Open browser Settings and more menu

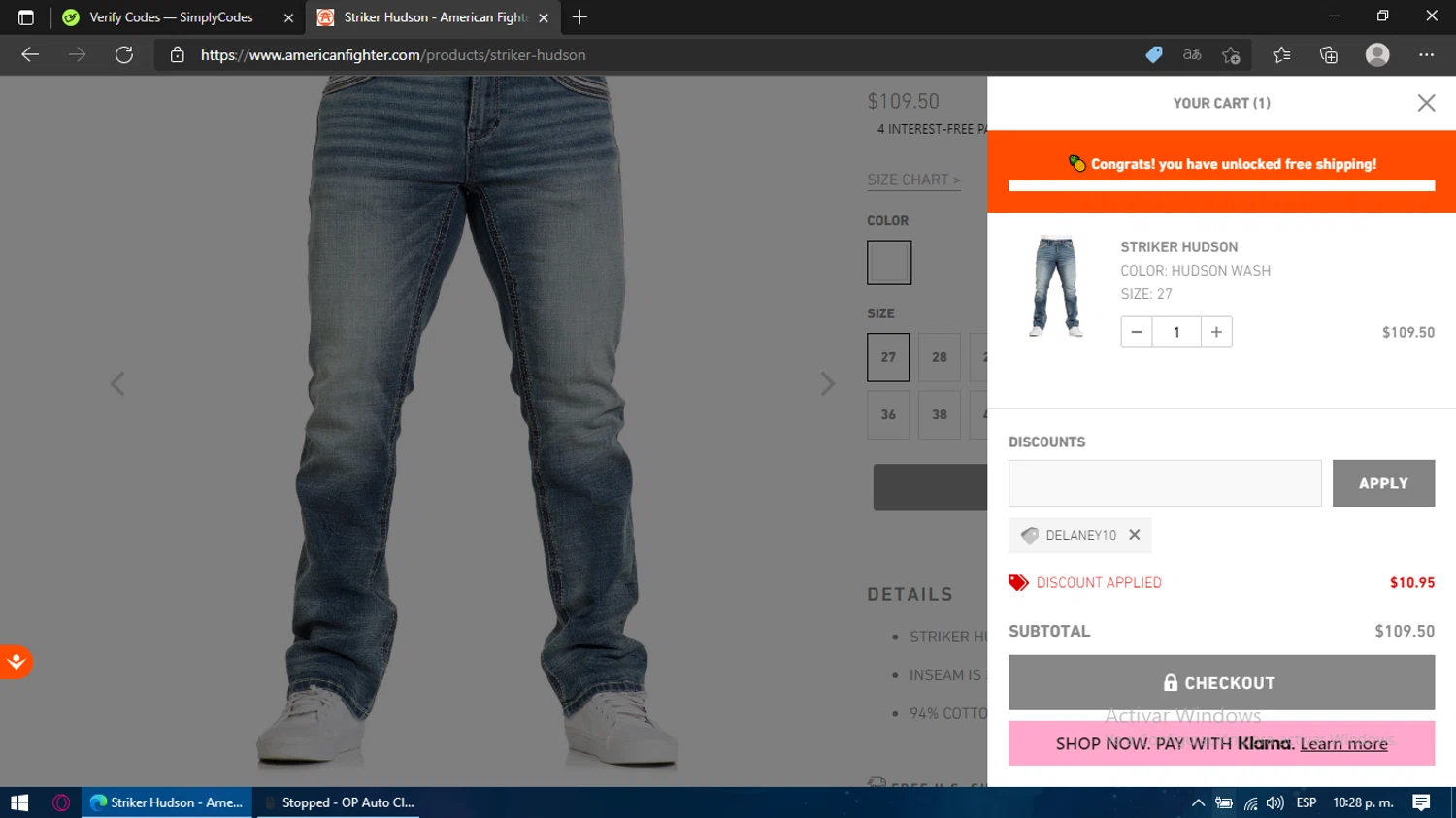pyautogui.click(x=1426, y=55)
